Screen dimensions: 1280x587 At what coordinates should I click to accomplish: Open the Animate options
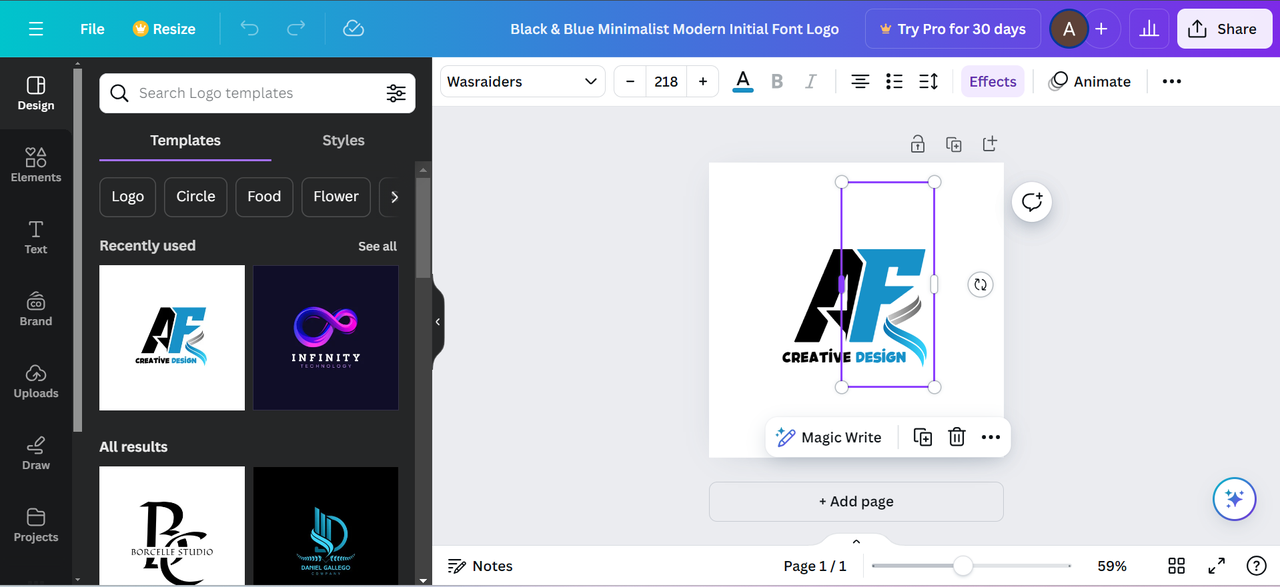point(1090,82)
